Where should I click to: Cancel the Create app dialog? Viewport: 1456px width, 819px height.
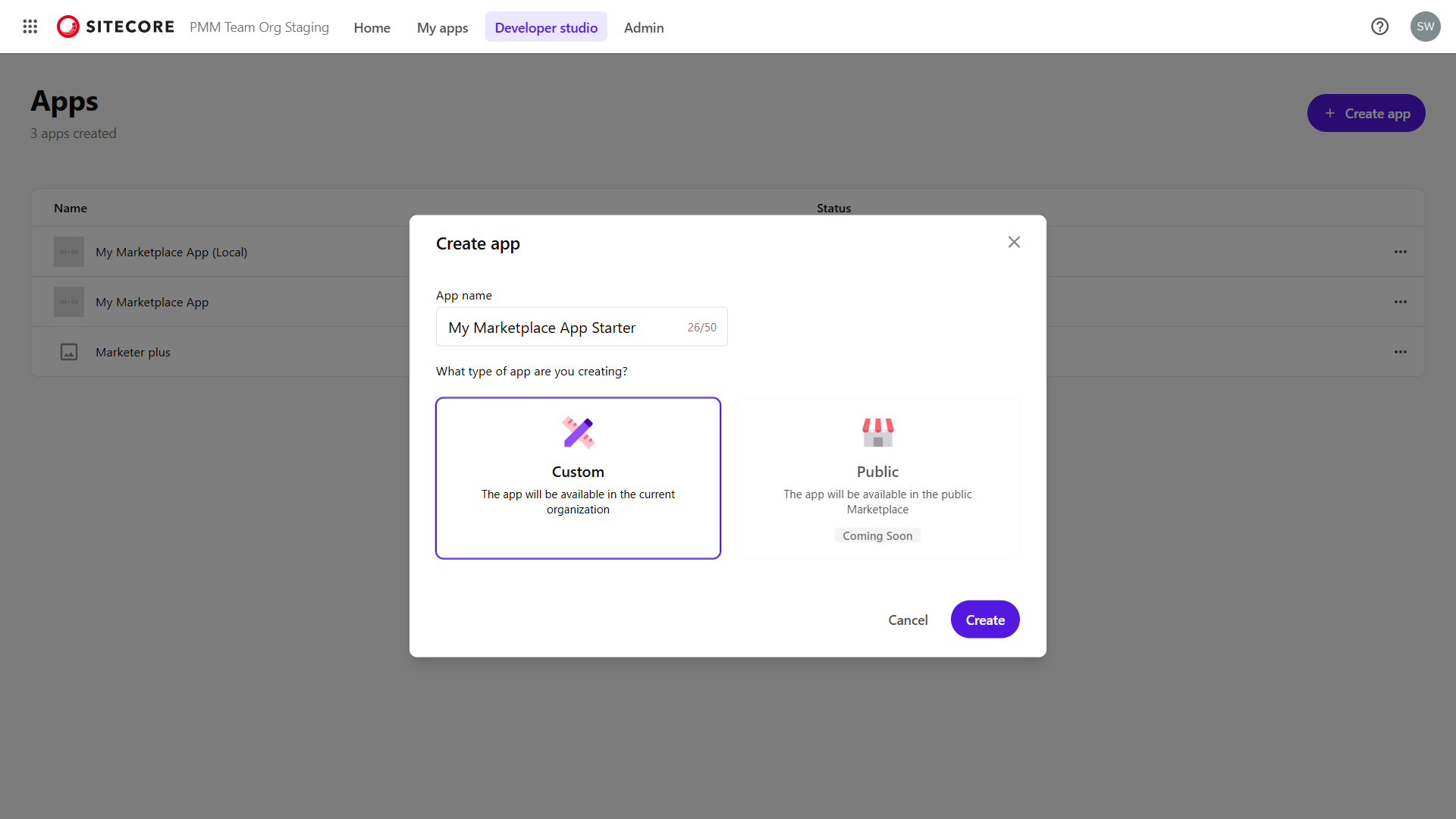(908, 620)
